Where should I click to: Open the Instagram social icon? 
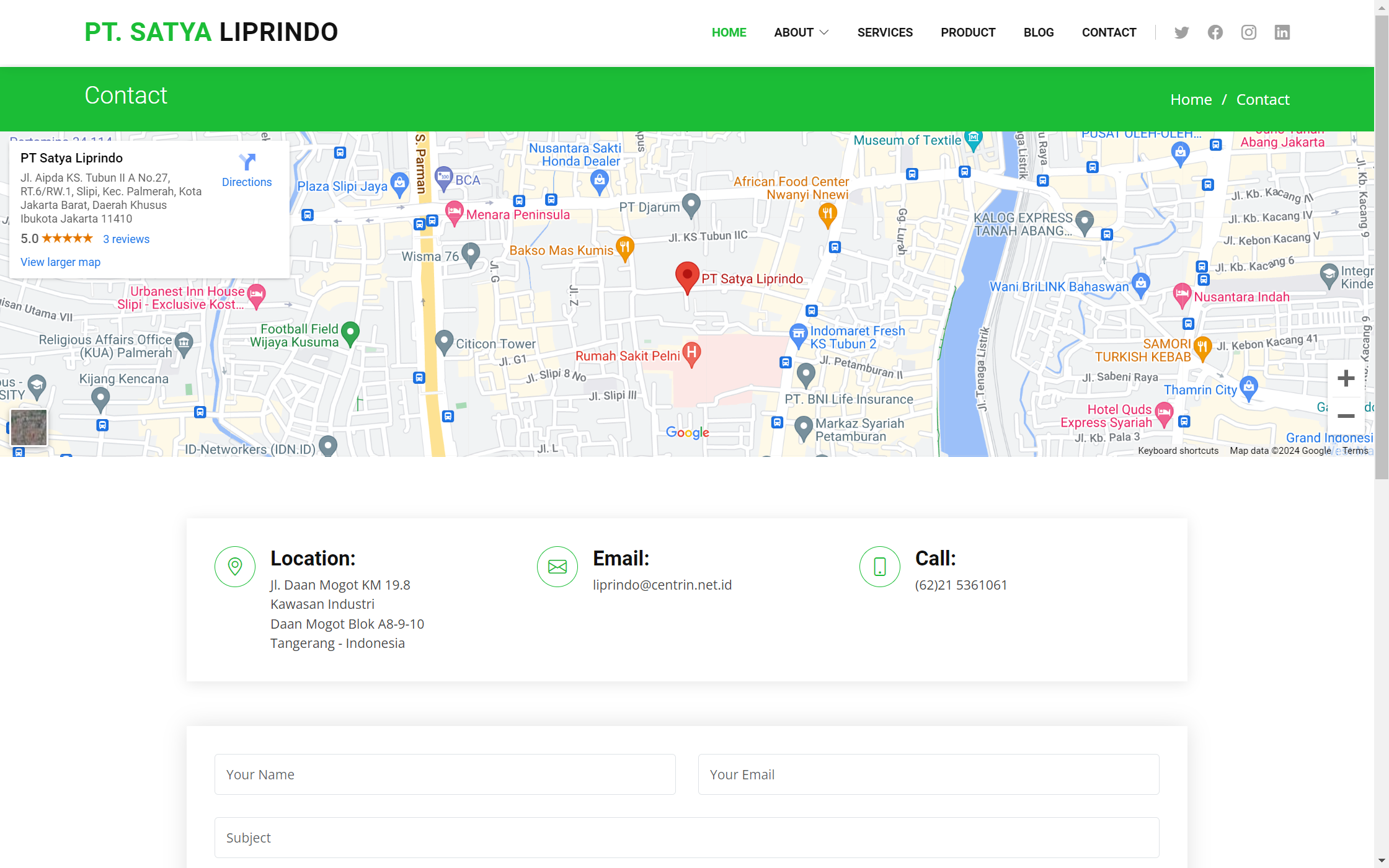(x=1248, y=32)
